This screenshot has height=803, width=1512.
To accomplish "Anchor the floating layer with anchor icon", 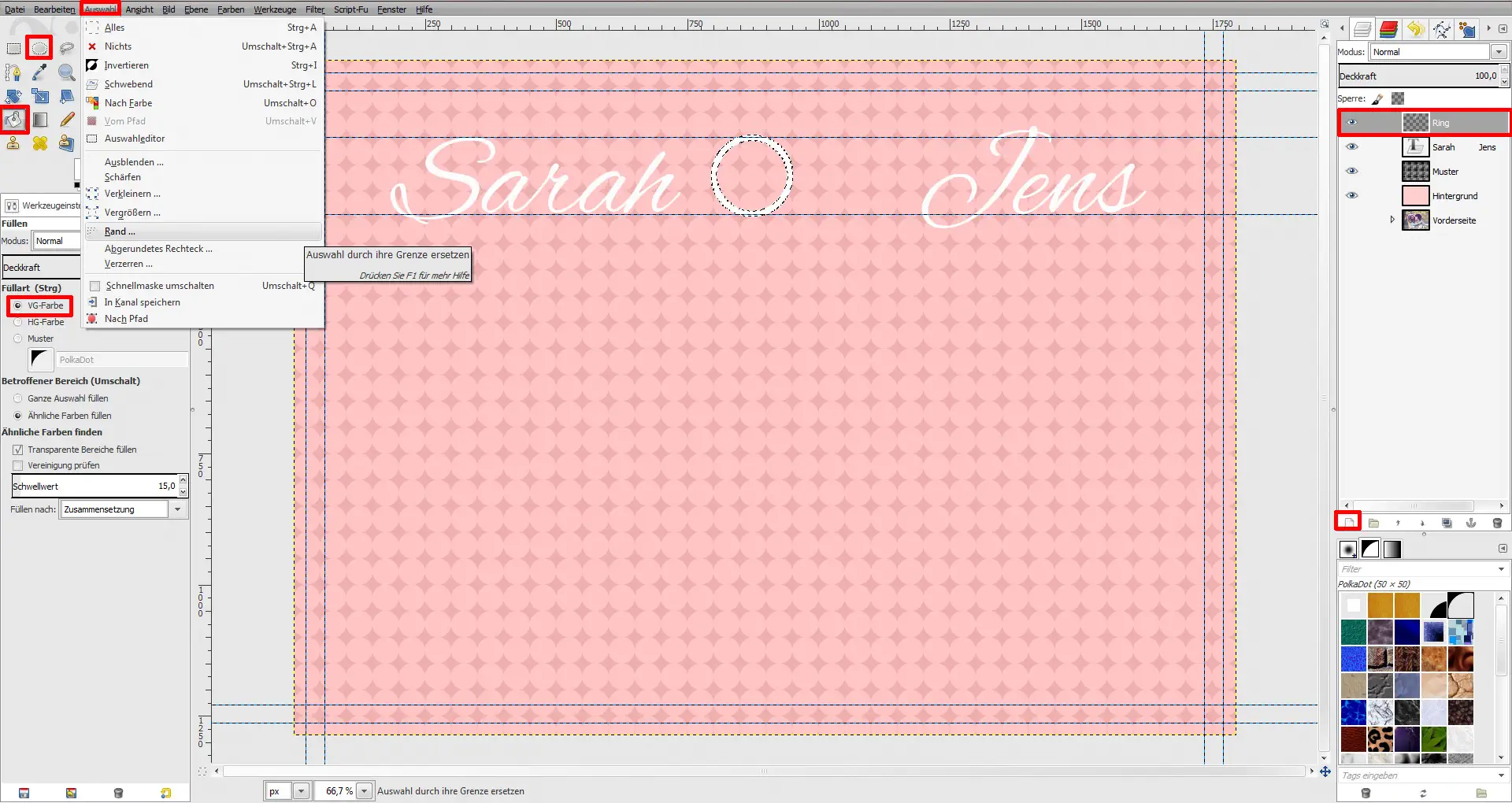I will tap(1471, 523).
